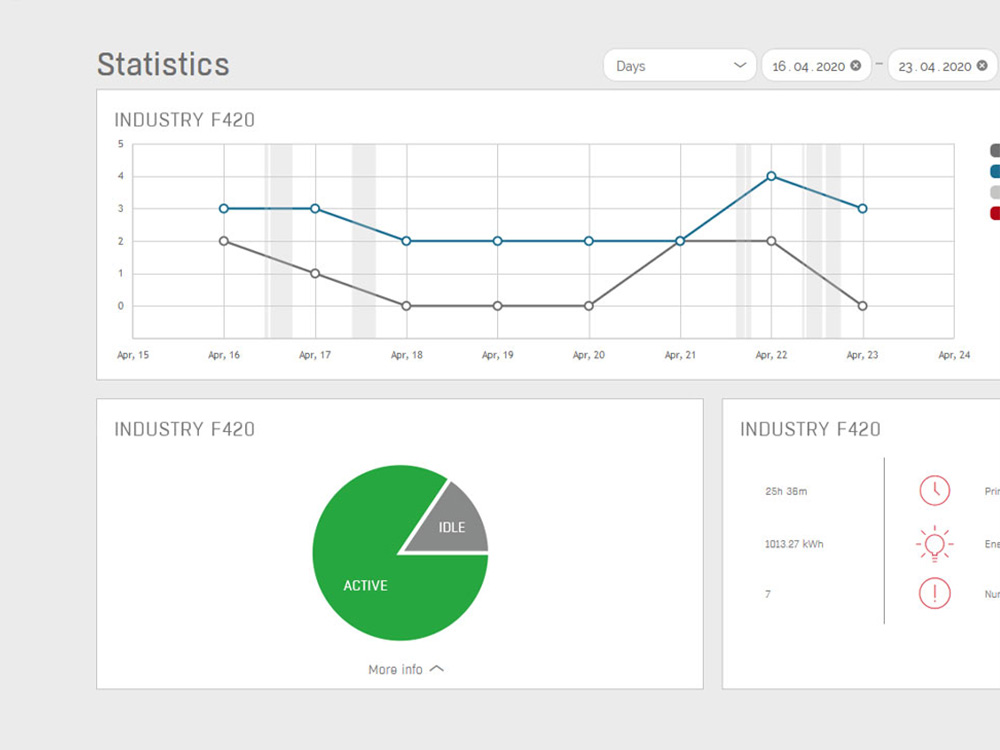Select the gray IDLE pie slice

tap(451, 524)
